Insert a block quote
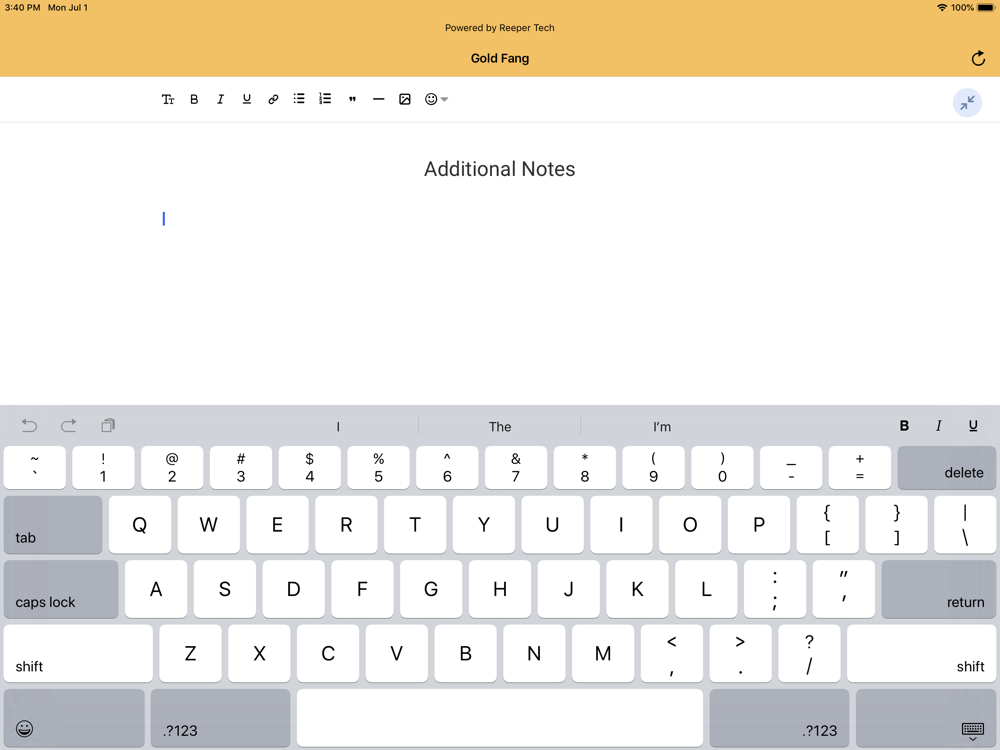This screenshot has width=1000, height=750. click(x=352, y=99)
